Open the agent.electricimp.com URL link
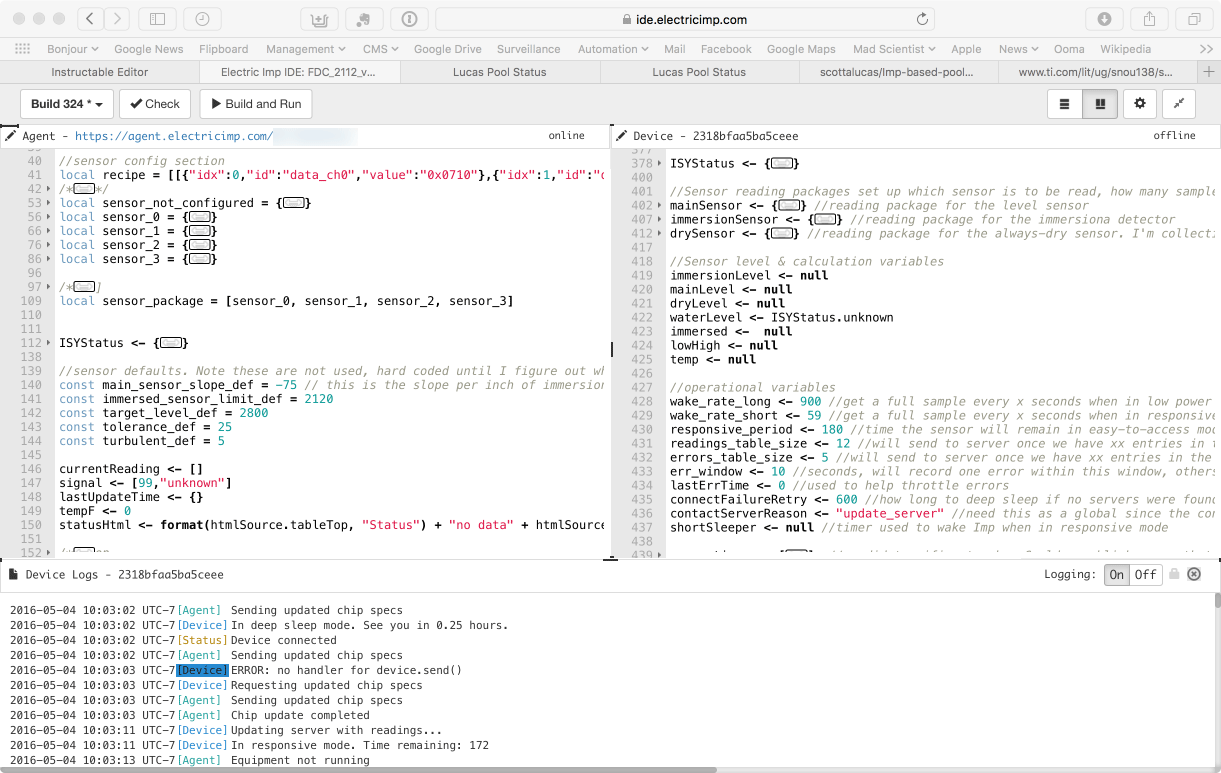This screenshot has height=773, width=1221. [x=174, y=136]
